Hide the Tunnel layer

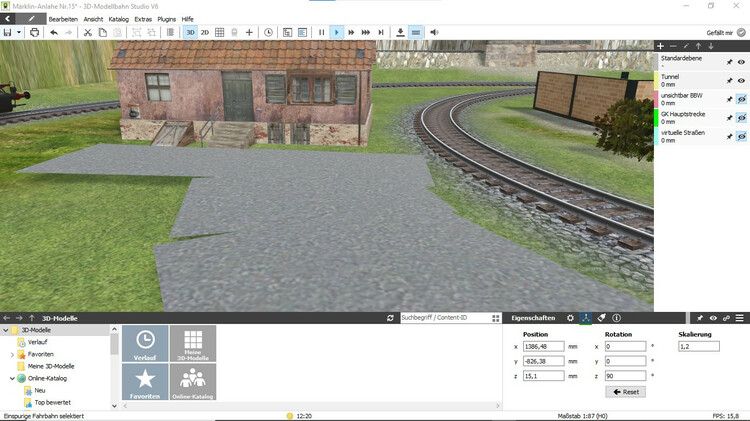(741, 81)
